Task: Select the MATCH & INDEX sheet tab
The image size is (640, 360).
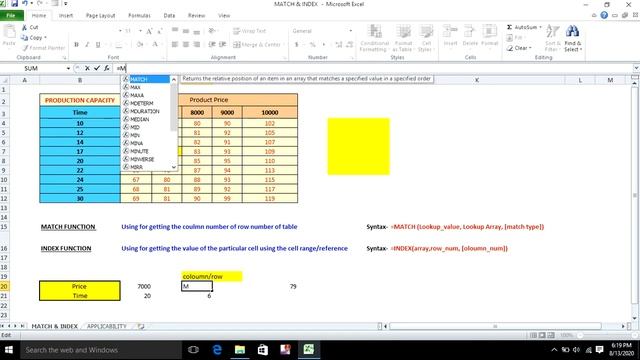Action: 54,326
